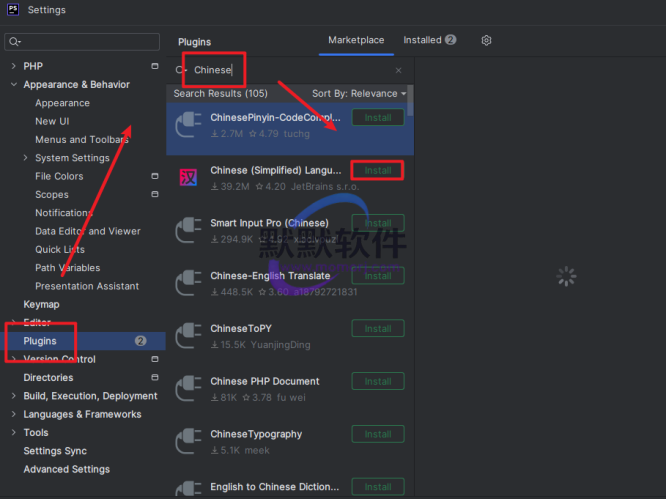The image size is (666, 499).
Task: Expand the Tools settings node
Action: coord(14,432)
